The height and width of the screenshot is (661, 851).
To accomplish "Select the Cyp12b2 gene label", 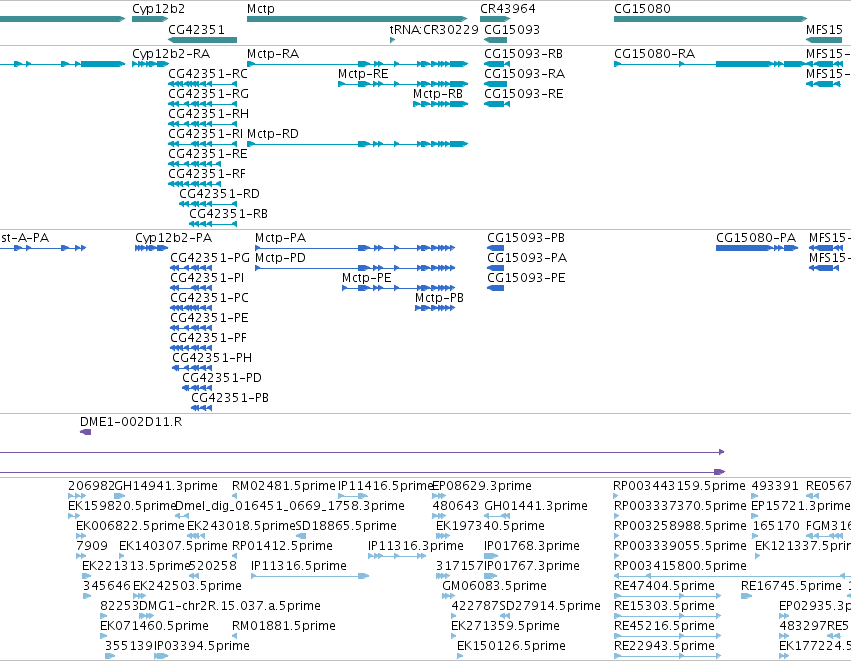I will tap(158, 9).
